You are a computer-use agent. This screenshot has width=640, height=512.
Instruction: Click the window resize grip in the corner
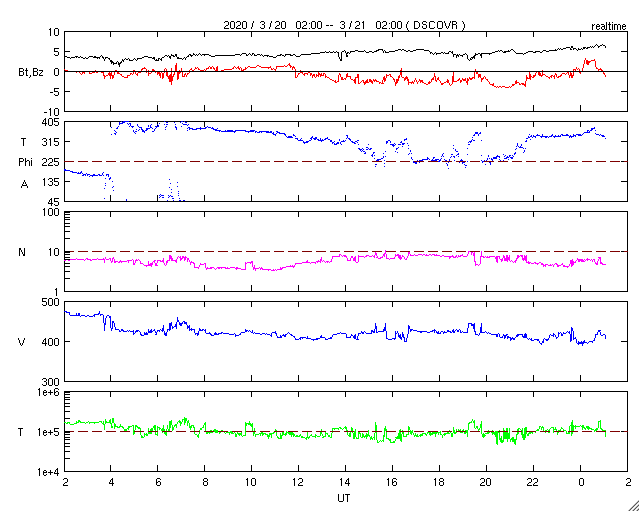click(633, 505)
